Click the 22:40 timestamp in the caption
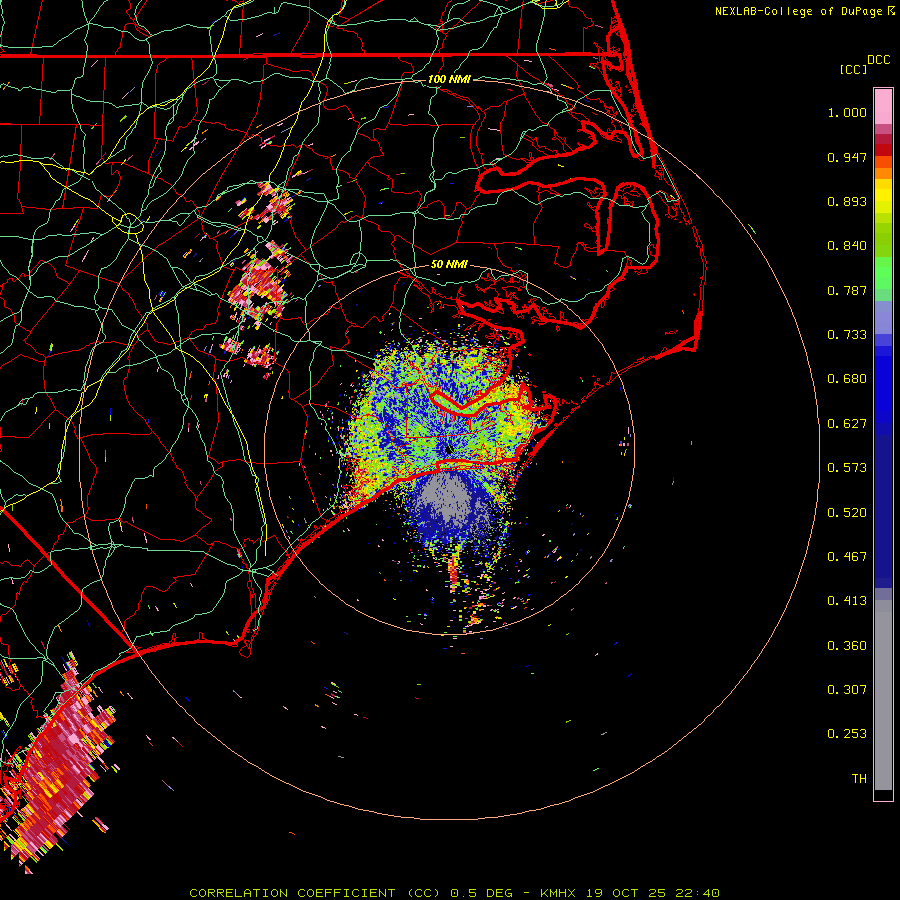Image resolution: width=900 pixels, height=900 pixels. [x=699, y=893]
